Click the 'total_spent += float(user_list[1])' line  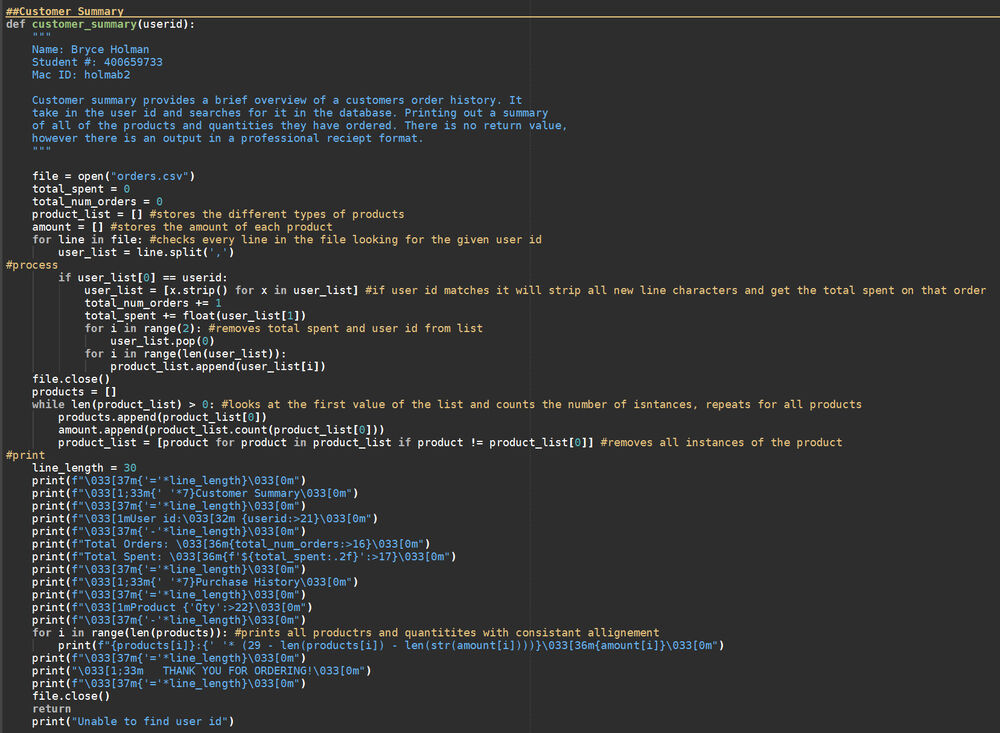click(x=195, y=316)
